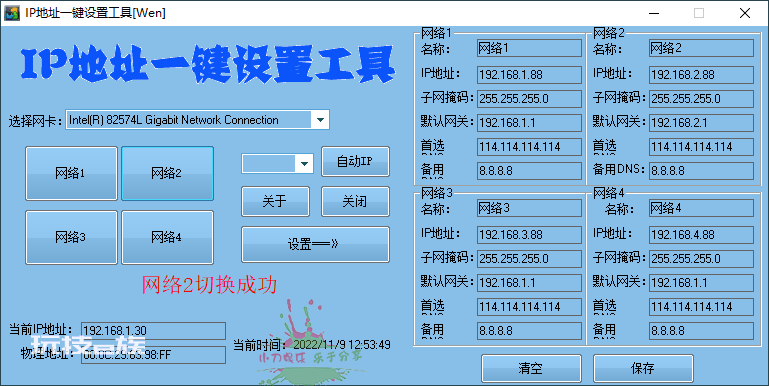Select the current IP address field

click(x=154, y=331)
